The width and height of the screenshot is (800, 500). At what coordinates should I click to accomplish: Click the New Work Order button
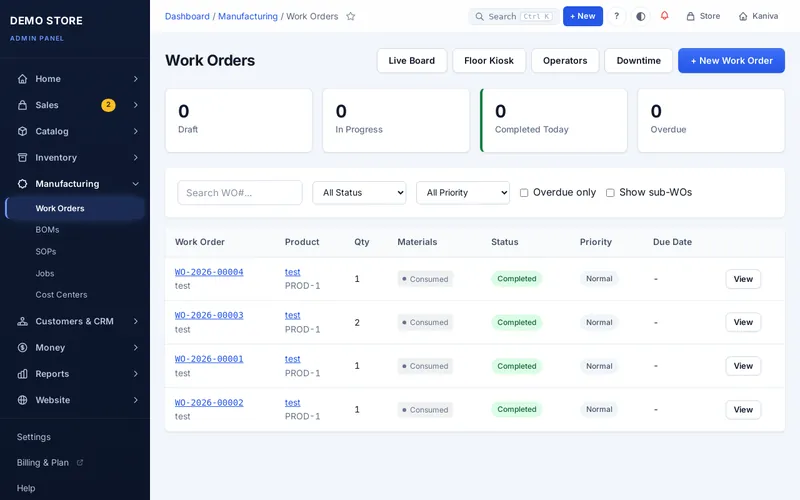pos(731,61)
